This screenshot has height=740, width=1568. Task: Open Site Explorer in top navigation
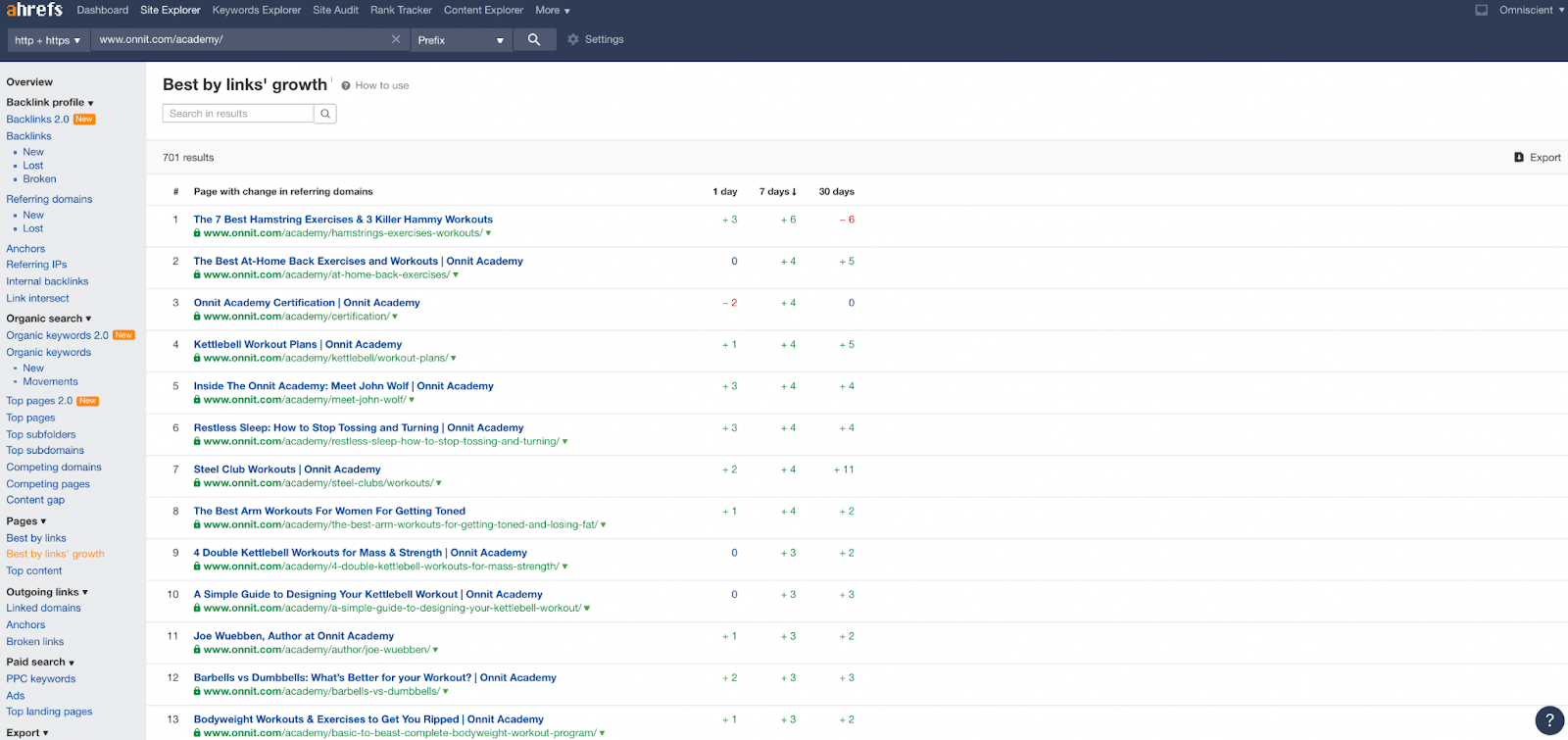(x=171, y=10)
